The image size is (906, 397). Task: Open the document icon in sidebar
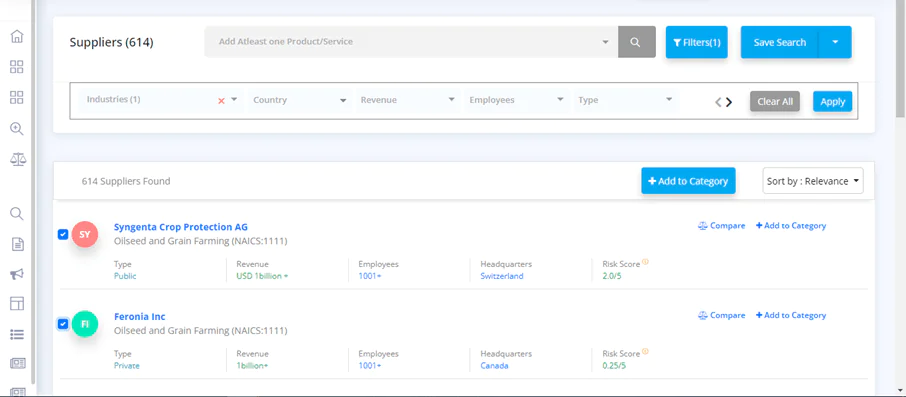(18, 244)
